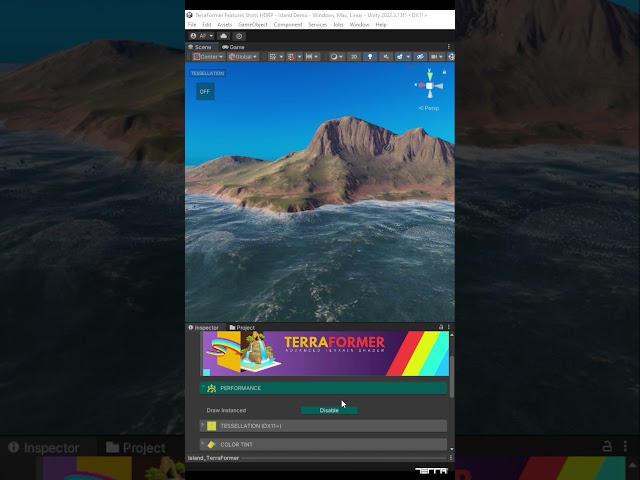The height and width of the screenshot is (480, 640).
Task: Toggle 2D view mode
Action: tap(354, 57)
